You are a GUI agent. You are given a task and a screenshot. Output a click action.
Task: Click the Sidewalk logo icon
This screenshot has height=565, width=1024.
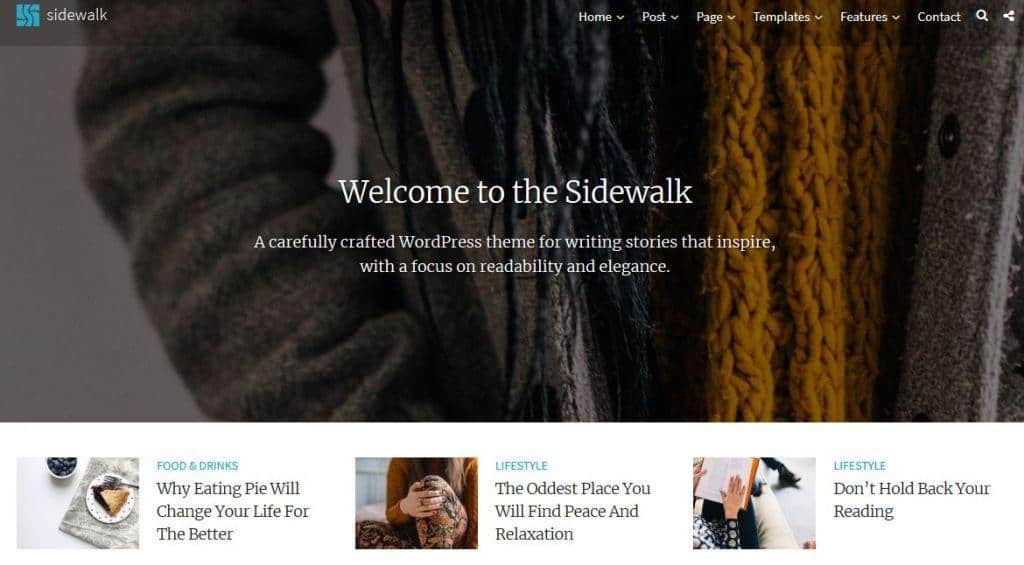click(x=28, y=15)
